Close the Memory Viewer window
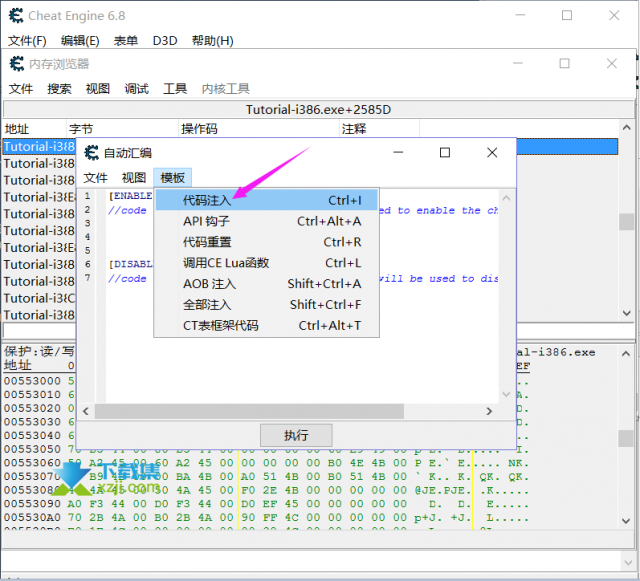 point(612,63)
